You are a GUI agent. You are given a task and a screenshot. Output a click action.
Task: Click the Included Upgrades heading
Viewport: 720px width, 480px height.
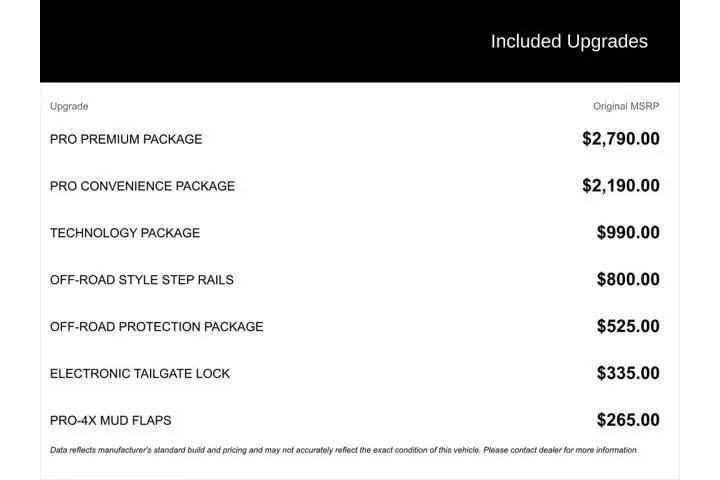coord(568,41)
